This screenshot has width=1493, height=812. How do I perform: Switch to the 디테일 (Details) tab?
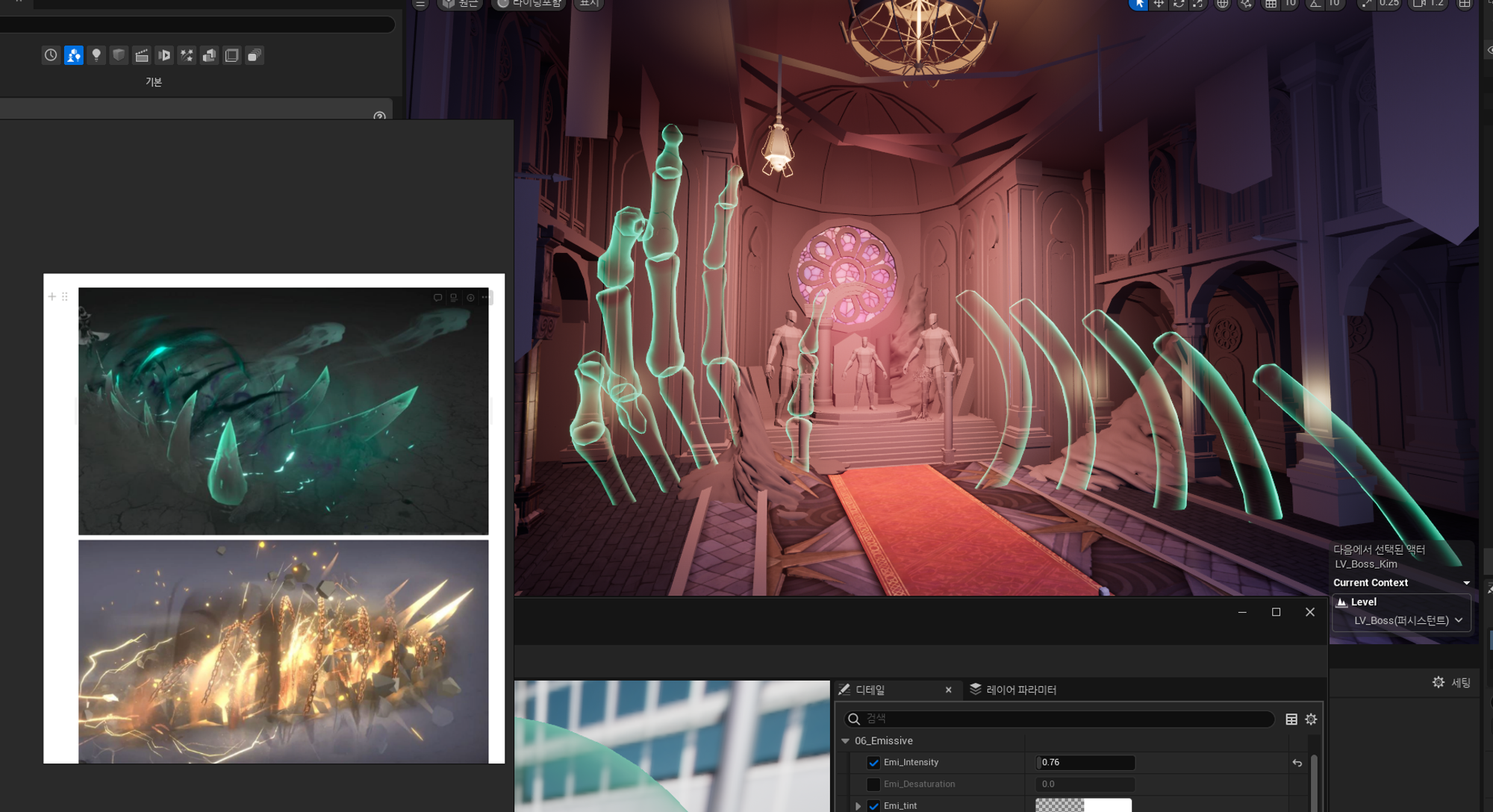click(870, 690)
